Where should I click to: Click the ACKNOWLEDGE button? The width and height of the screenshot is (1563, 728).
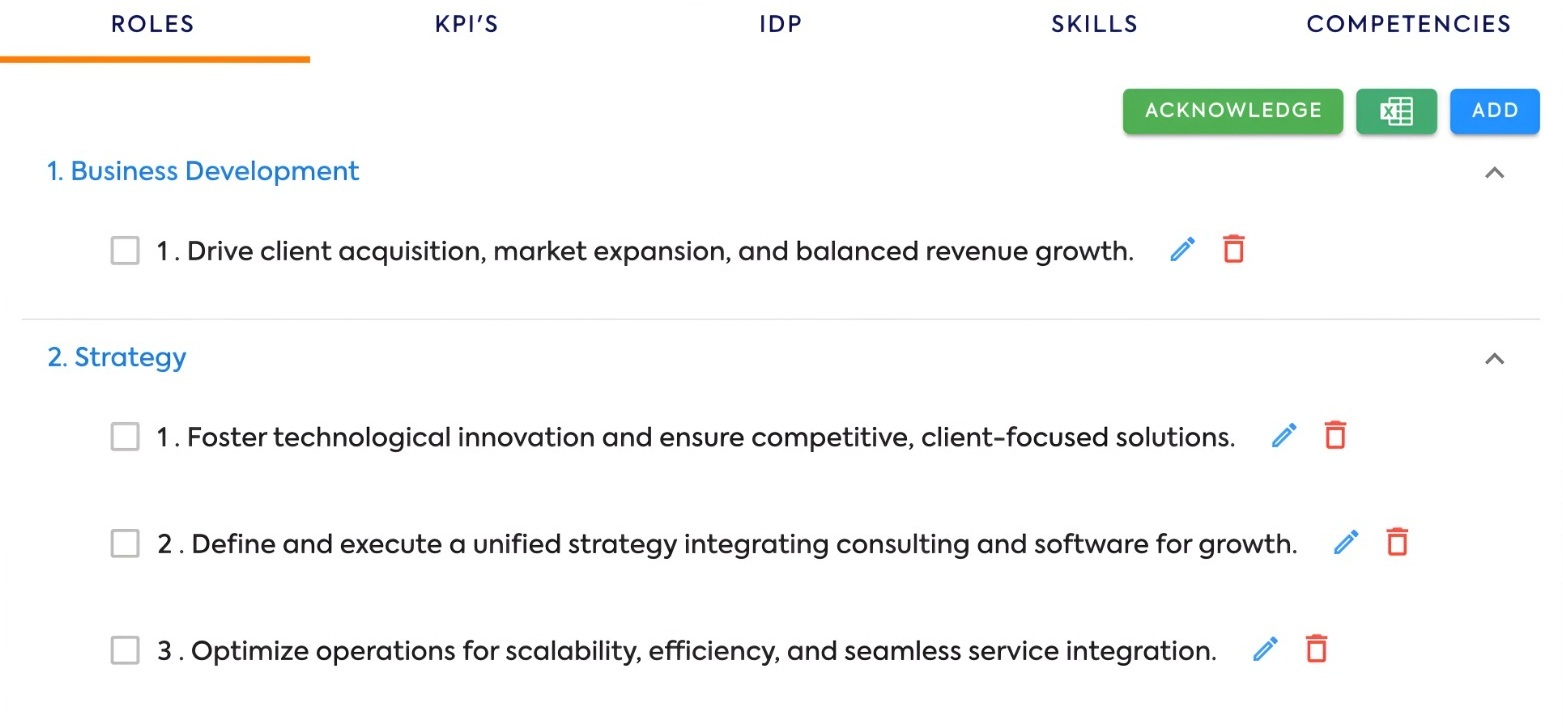click(1233, 111)
